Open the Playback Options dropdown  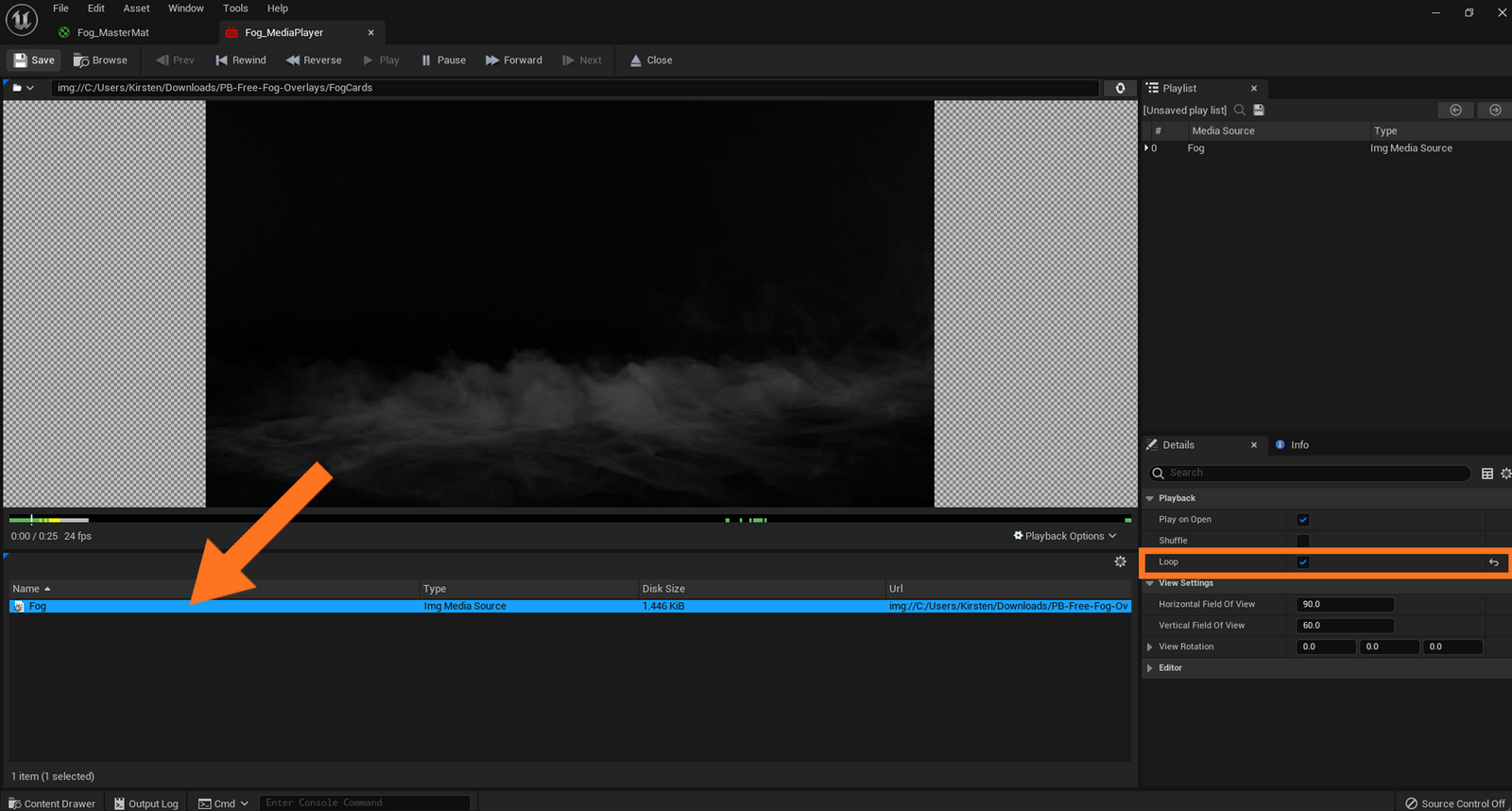pos(1065,536)
